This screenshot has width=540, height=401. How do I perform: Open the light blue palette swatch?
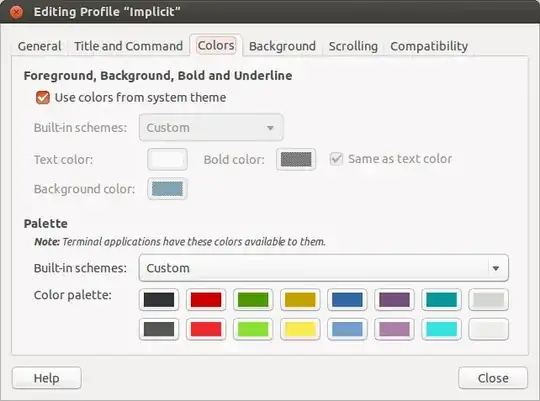[x=347, y=329]
